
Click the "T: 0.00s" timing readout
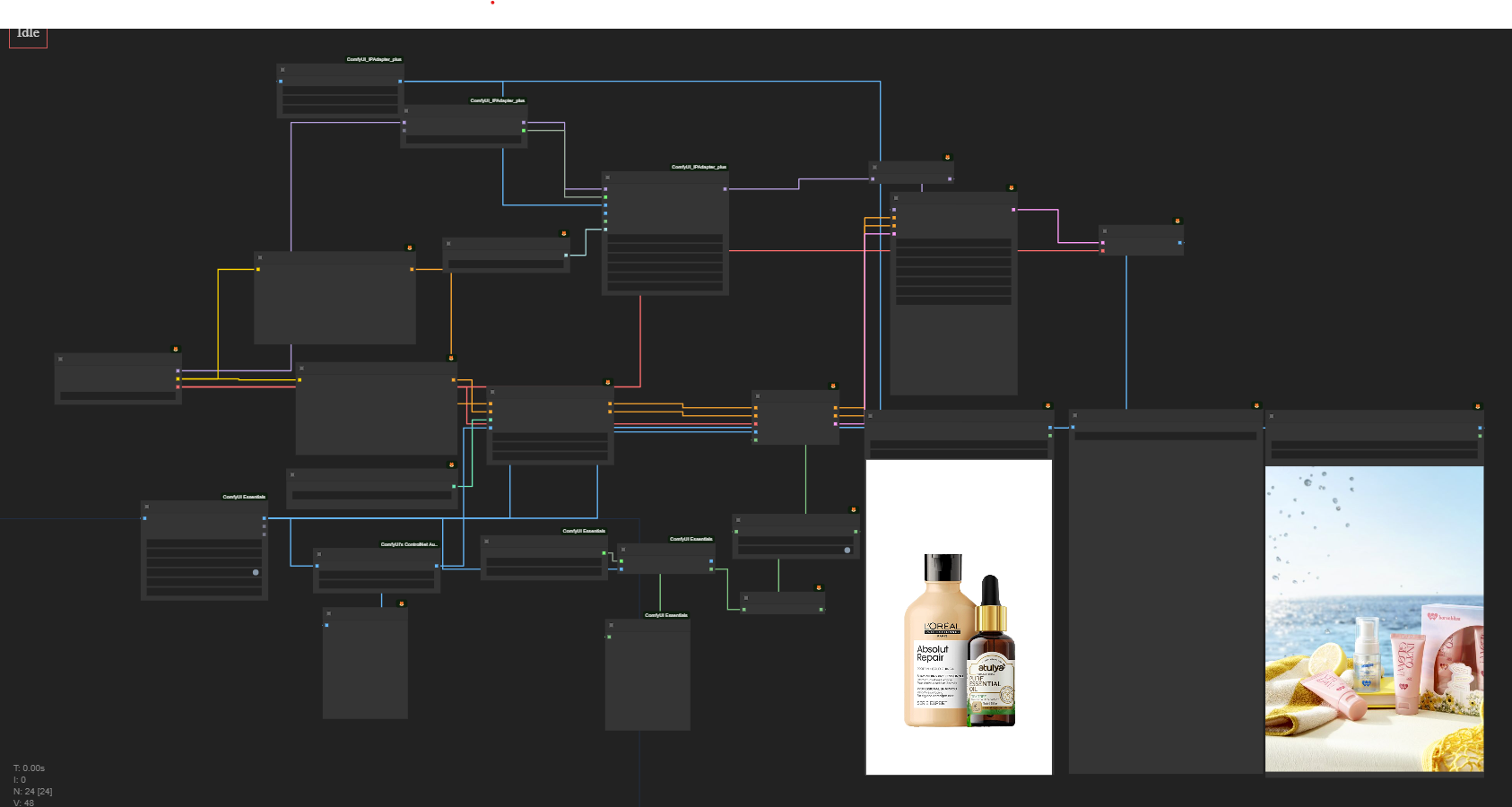[29, 768]
